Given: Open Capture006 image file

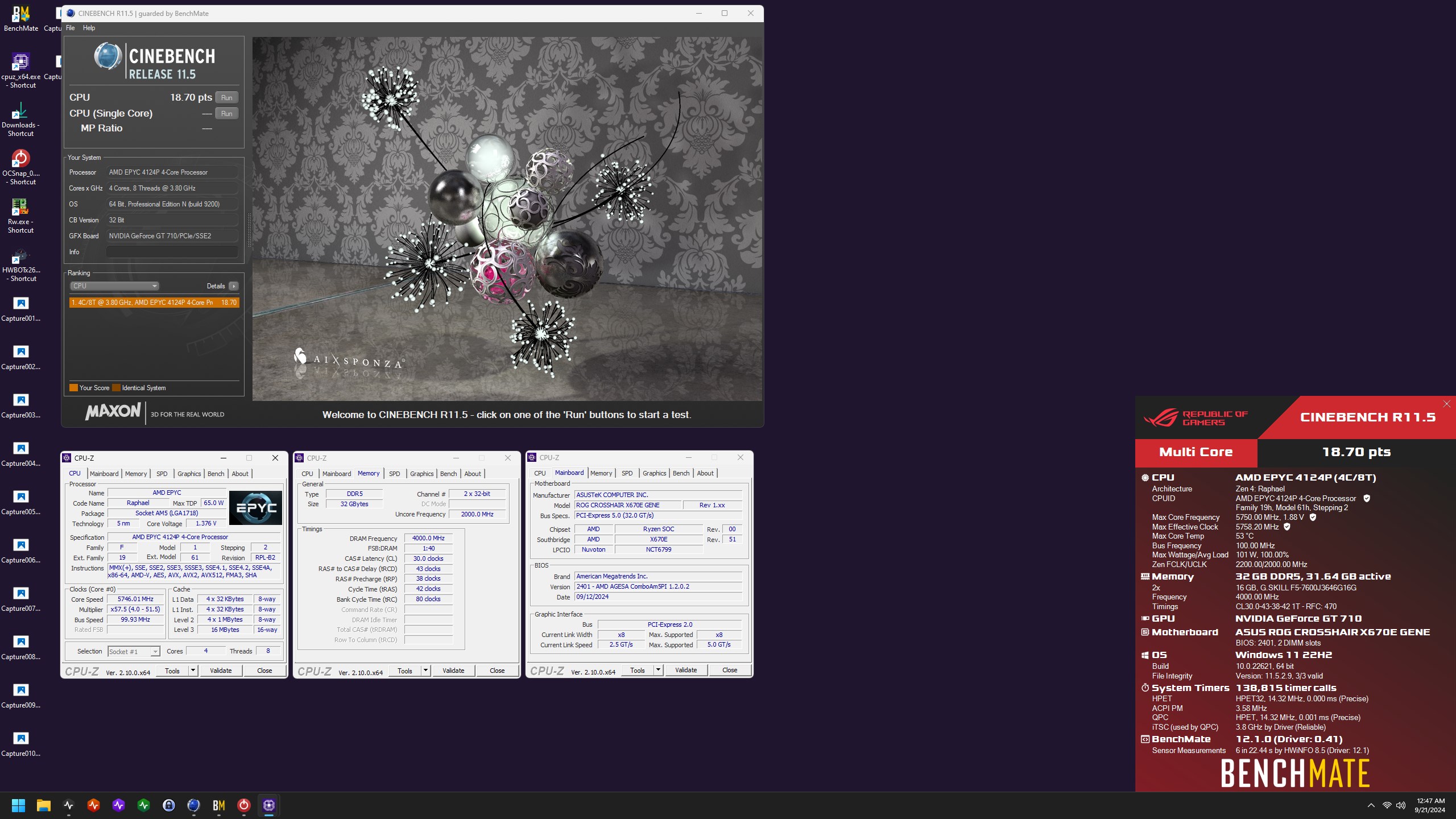Looking at the screenshot, I should pos(20,551).
